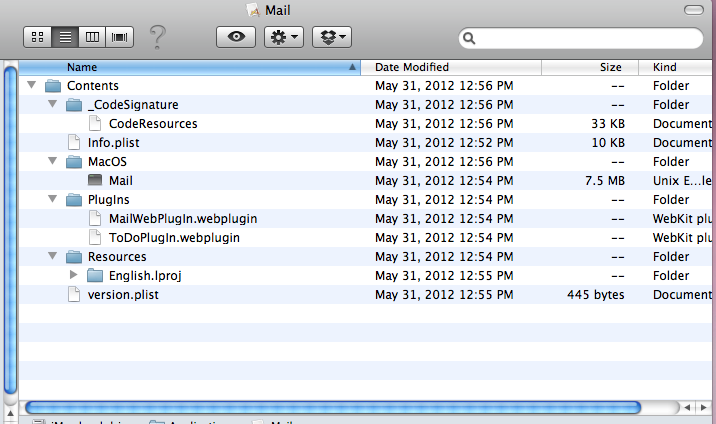
Task: Collapse the _CodeSignature folder
Action: pos(53,104)
